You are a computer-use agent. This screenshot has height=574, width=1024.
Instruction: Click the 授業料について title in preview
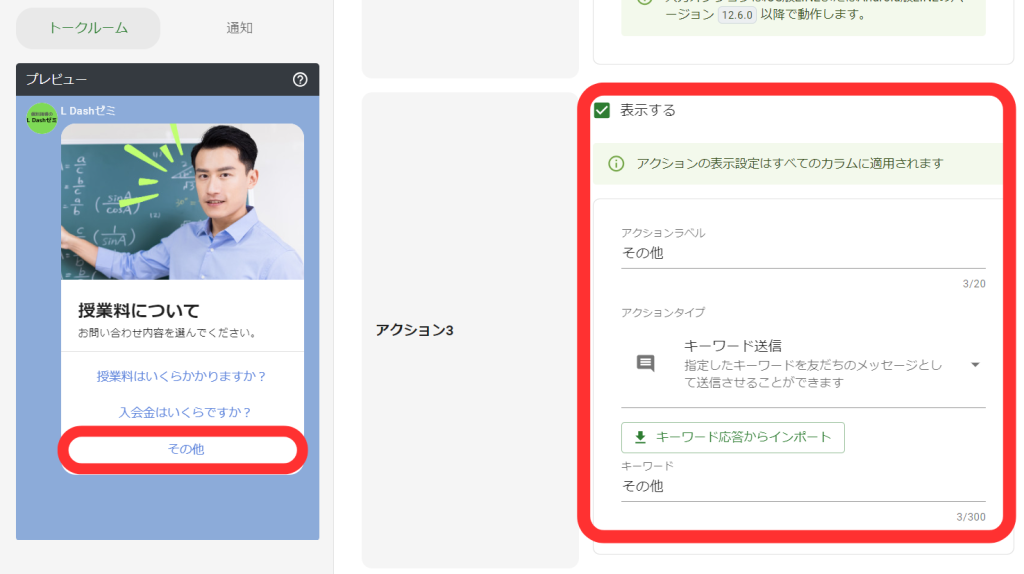click(138, 310)
